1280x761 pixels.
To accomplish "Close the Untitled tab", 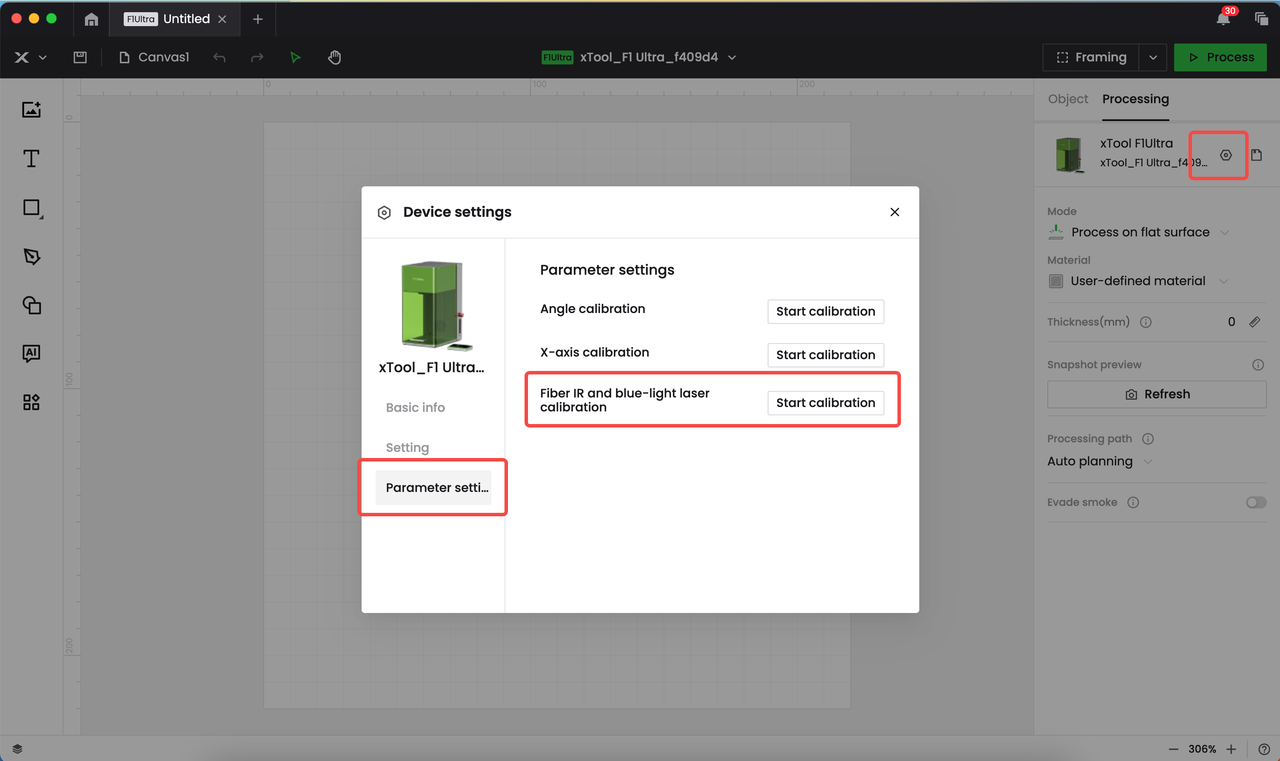I will coord(222,19).
